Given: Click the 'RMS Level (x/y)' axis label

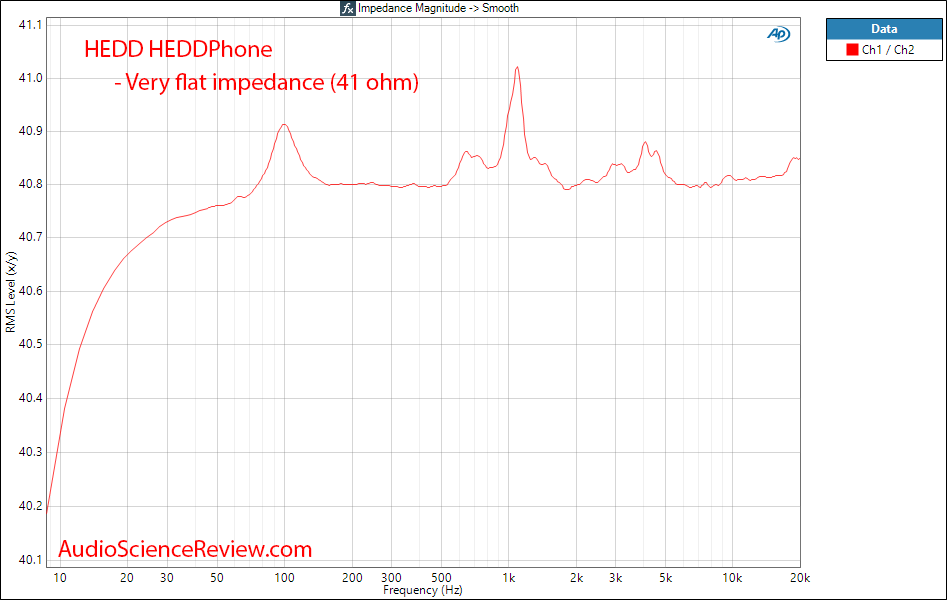Looking at the screenshot, I should click(x=11, y=292).
